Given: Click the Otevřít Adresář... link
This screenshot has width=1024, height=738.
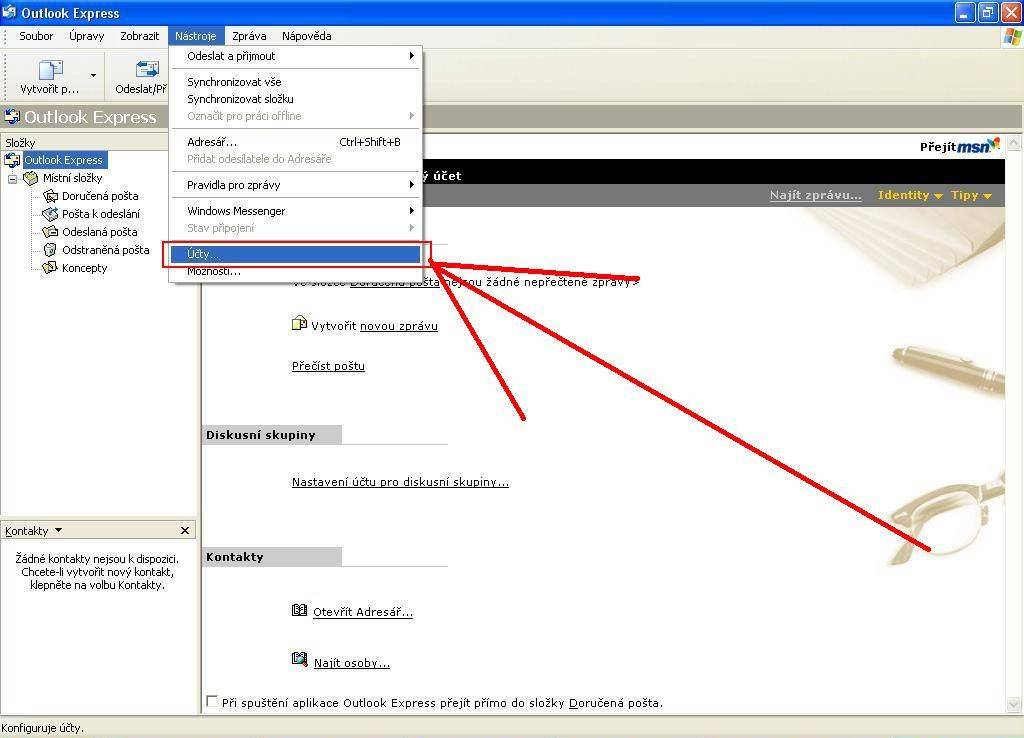Looking at the screenshot, I should click(x=363, y=612).
